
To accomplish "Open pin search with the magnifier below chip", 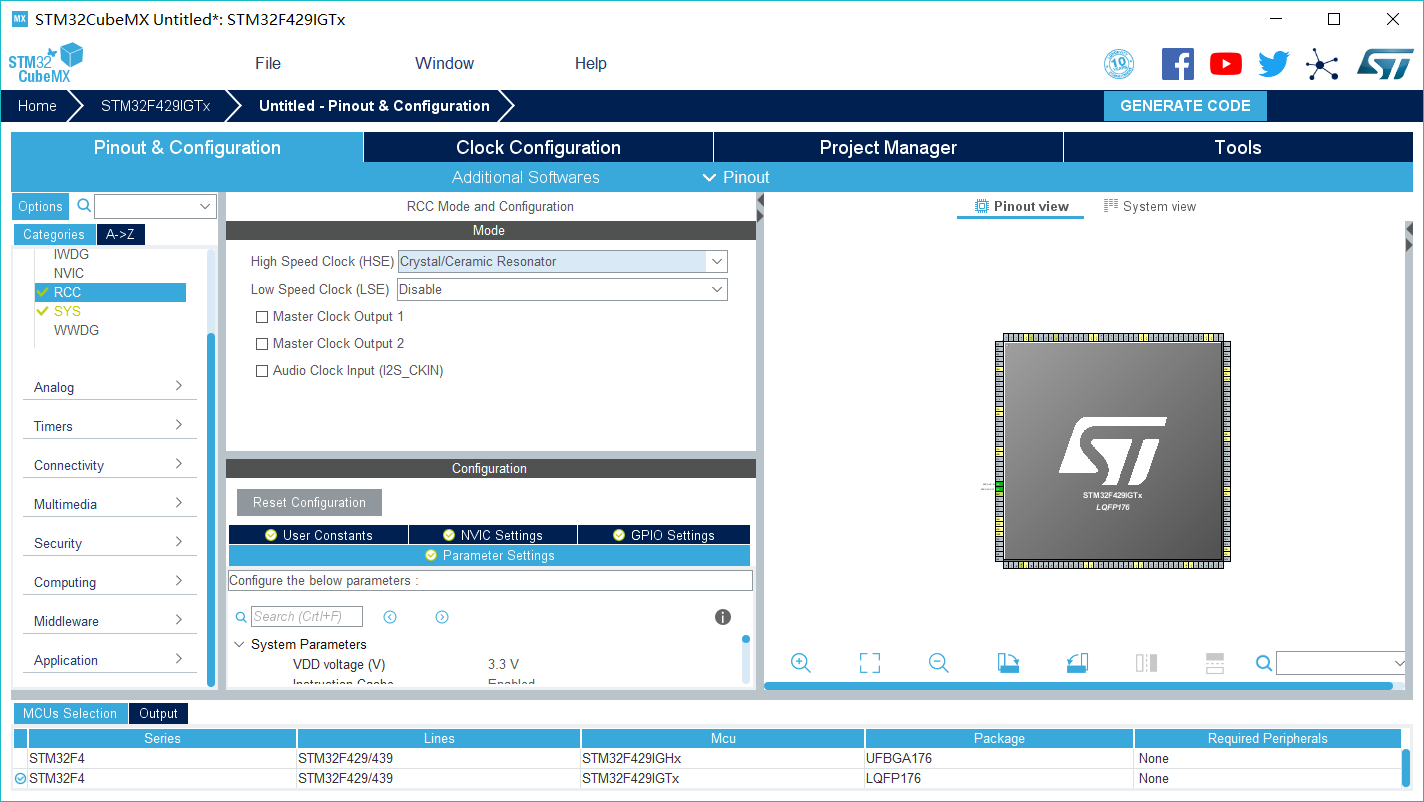I will 1263,663.
